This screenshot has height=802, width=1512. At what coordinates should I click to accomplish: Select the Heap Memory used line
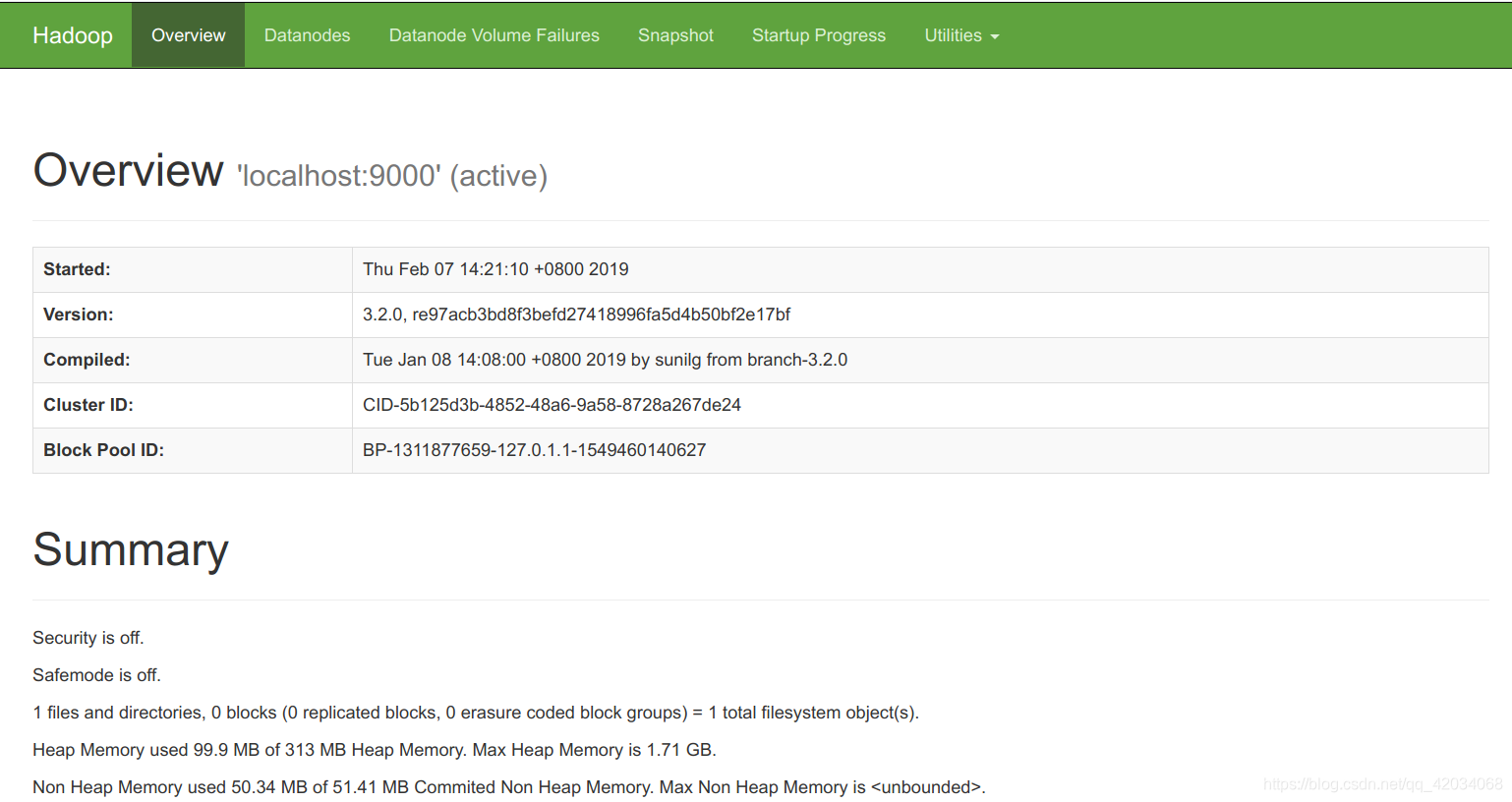tap(375, 750)
